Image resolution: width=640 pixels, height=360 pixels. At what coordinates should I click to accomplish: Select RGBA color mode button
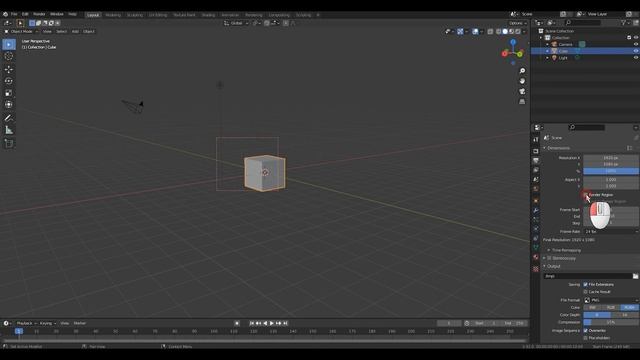[630, 307]
